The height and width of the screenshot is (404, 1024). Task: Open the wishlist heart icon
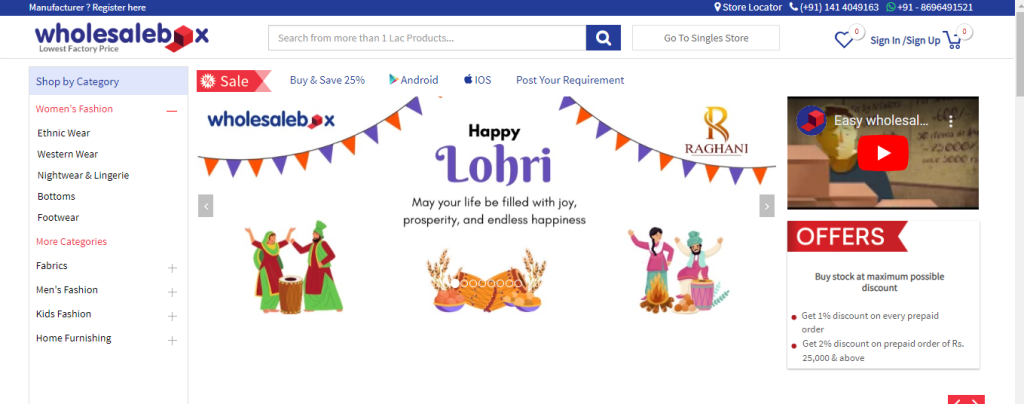844,40
